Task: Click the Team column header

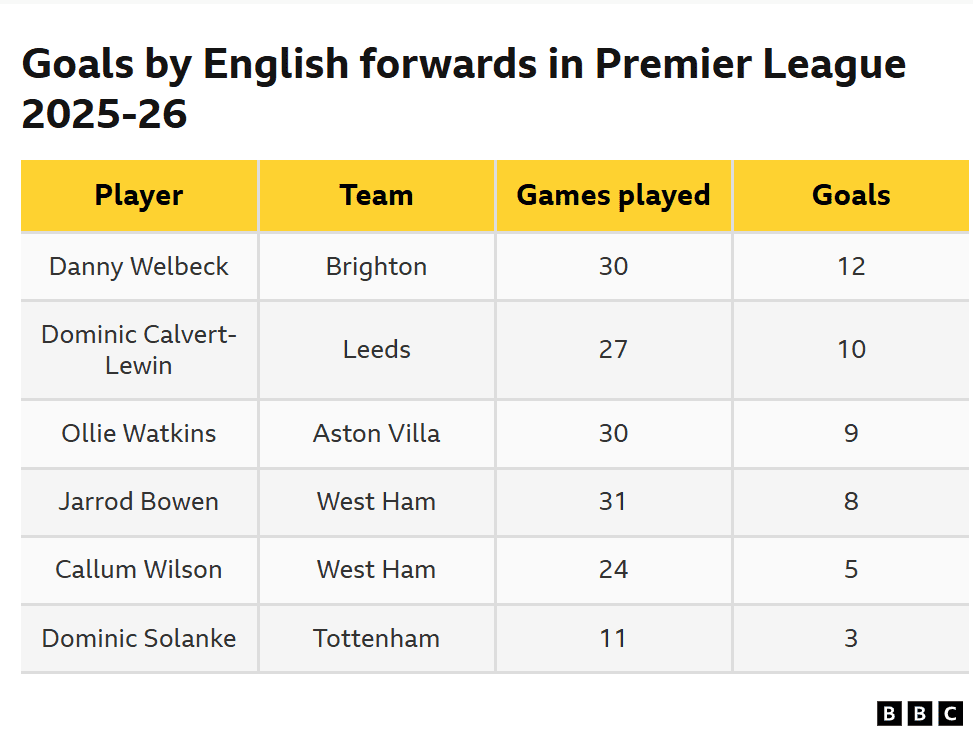Action: coord(376,195)
